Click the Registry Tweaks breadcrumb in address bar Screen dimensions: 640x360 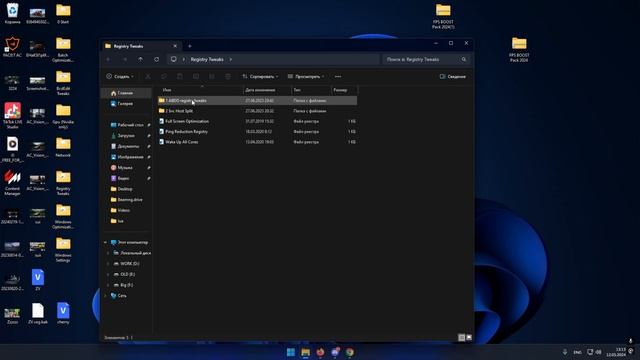click(x=207, y=60)
